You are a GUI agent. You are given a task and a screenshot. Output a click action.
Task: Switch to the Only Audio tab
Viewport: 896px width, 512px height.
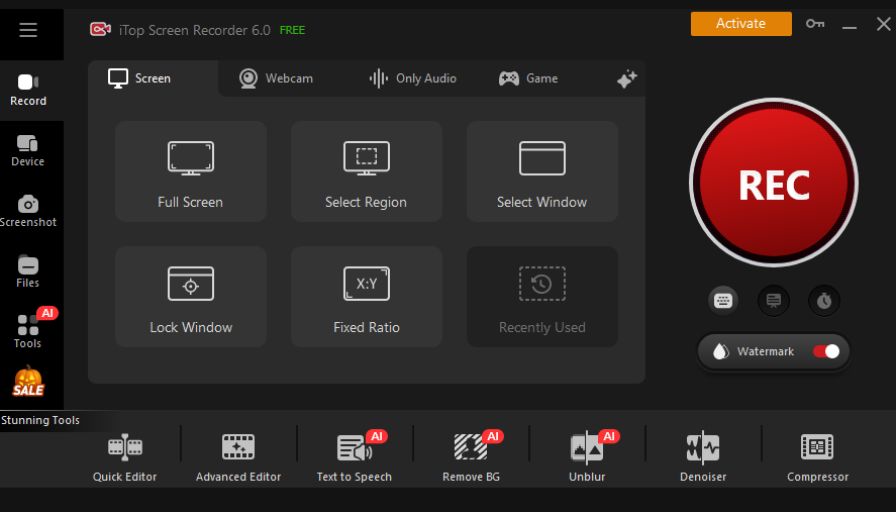coord(413,78)
